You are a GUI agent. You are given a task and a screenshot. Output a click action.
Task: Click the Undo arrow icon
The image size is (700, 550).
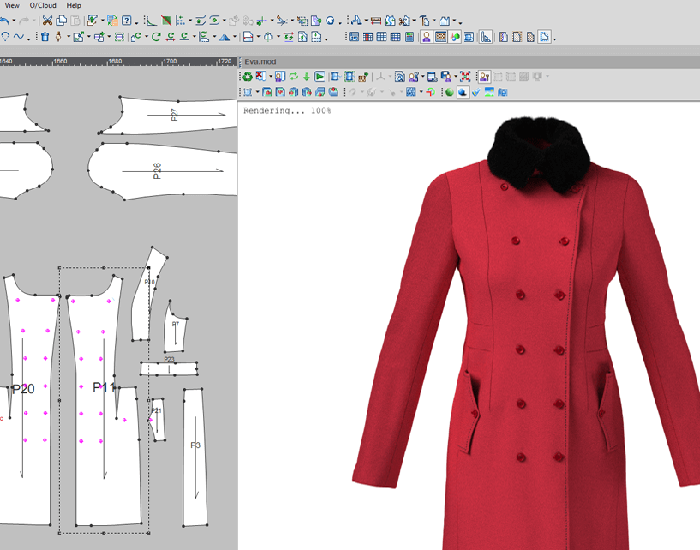[x=4, y=21]
